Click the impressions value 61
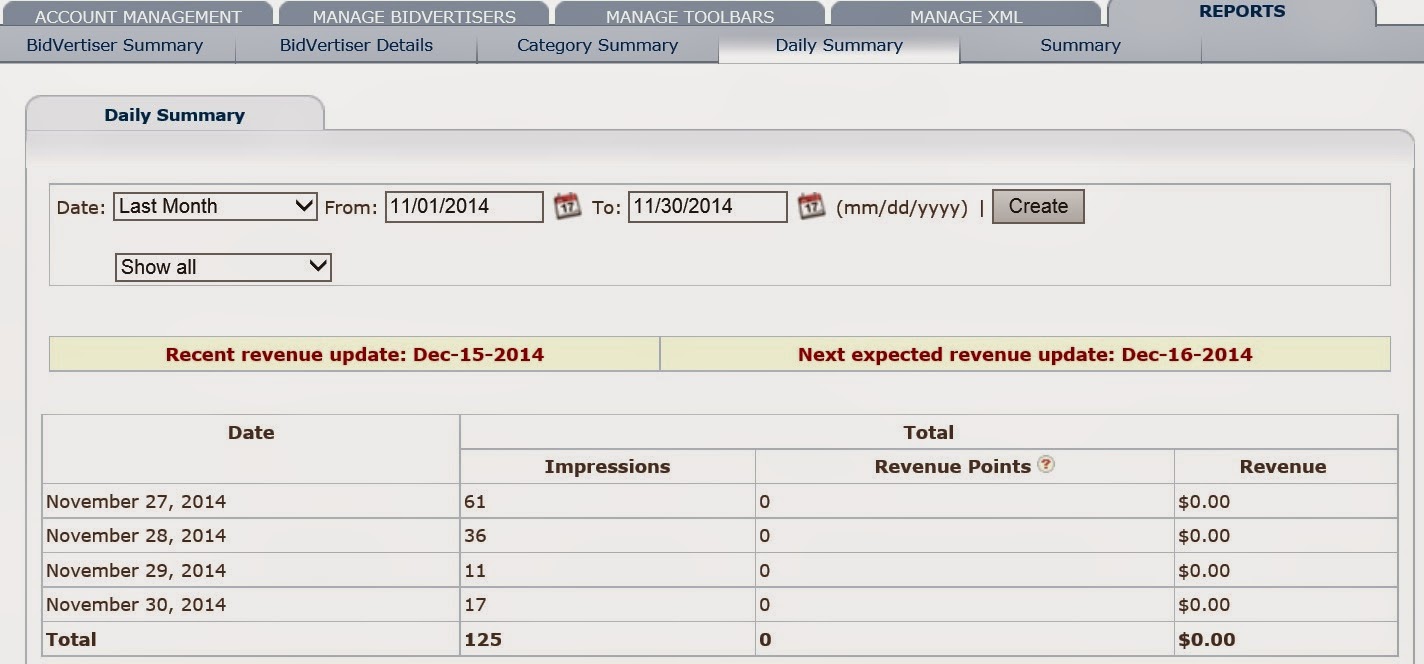Screen dimensions: 1424x664 click(475, 501)
